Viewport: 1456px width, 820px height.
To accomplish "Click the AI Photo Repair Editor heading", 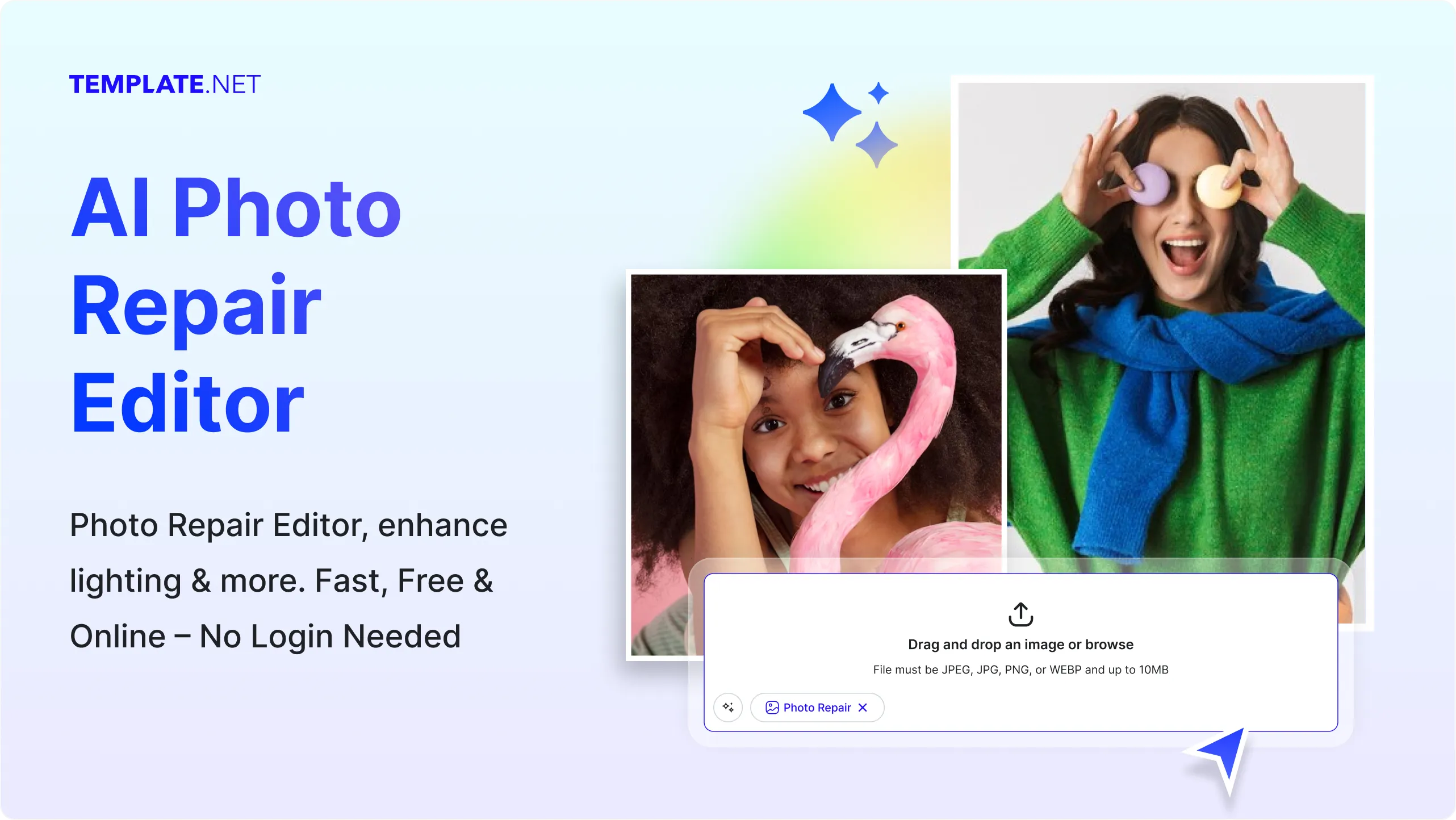I will pyautogui.click(x=236, y=304).
